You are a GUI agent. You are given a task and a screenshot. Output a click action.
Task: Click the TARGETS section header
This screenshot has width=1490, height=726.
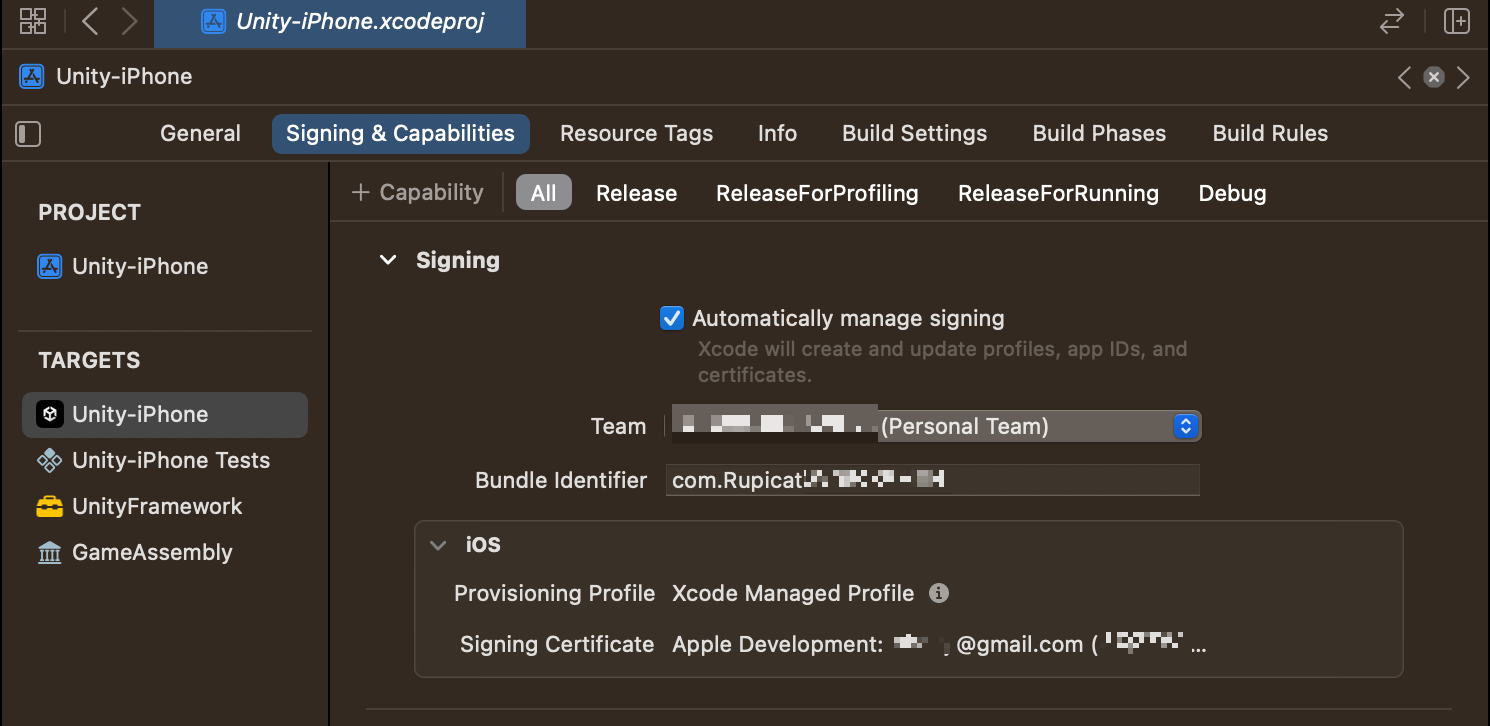[x=89, y=361]
